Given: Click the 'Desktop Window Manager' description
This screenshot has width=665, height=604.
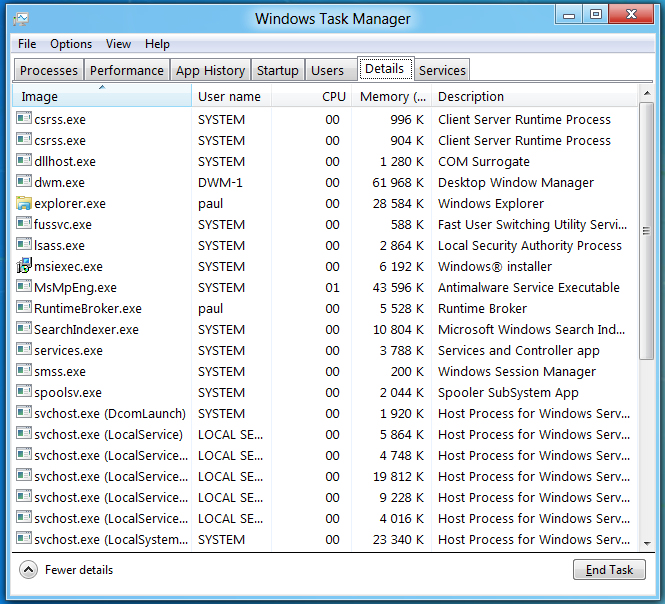Looking at the screenshot, I should (516, 182).
